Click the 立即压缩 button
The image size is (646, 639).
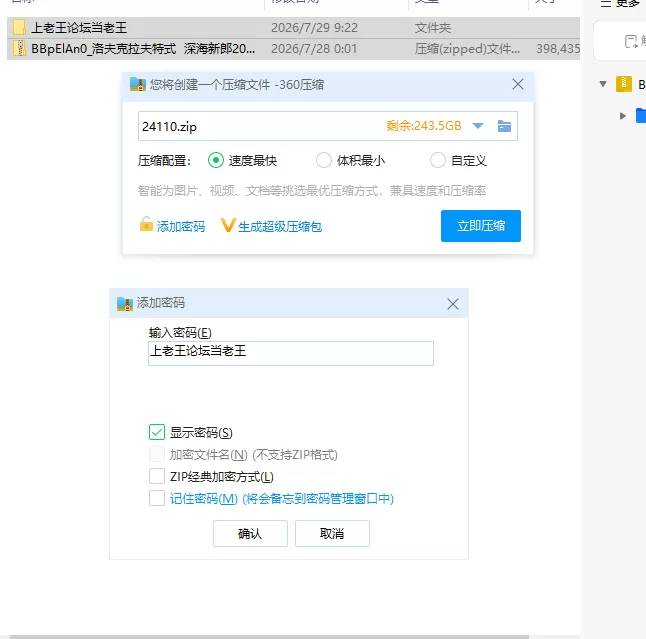coord(480,226)
